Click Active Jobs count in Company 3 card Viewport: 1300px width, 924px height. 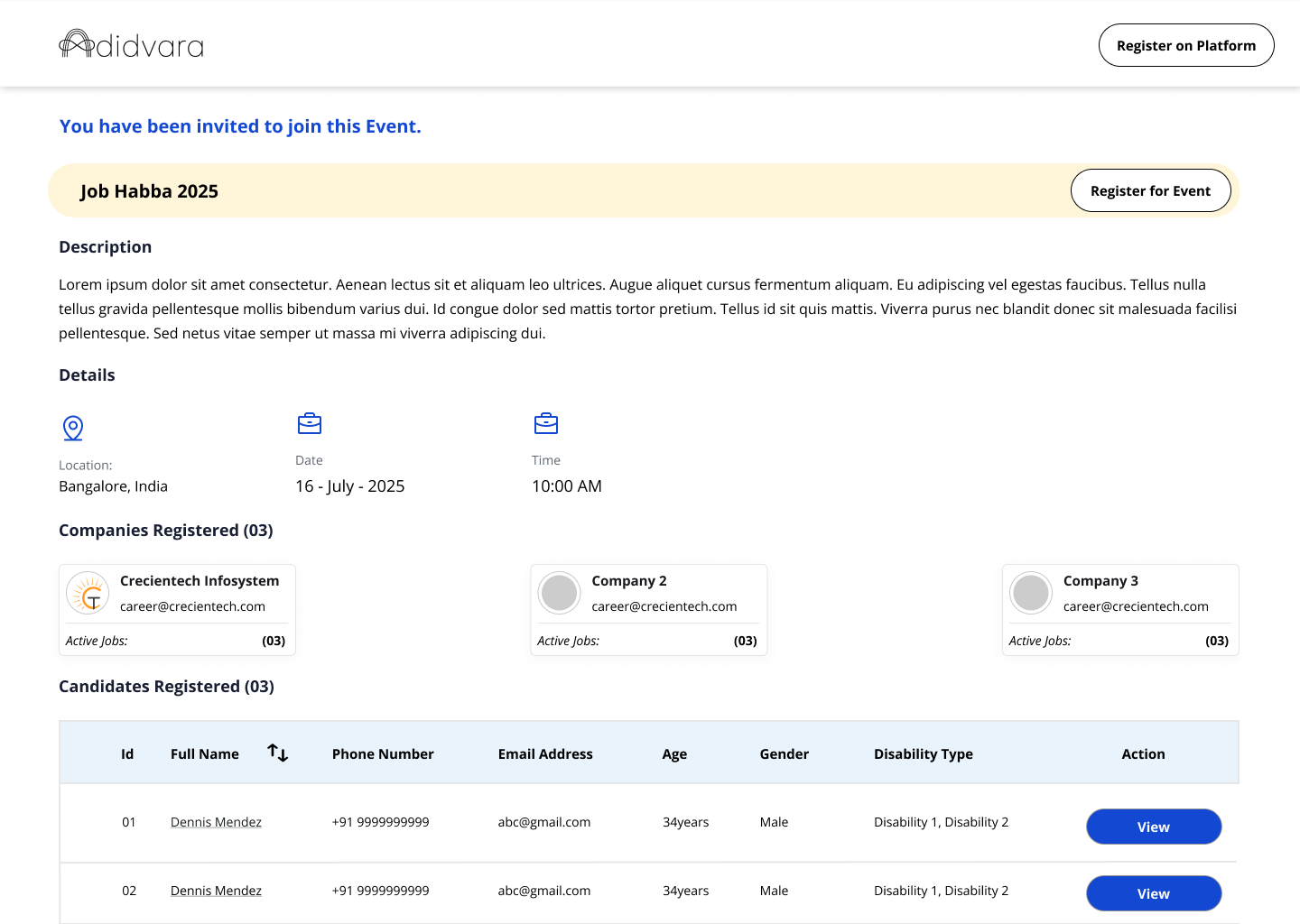(1217, 641)
